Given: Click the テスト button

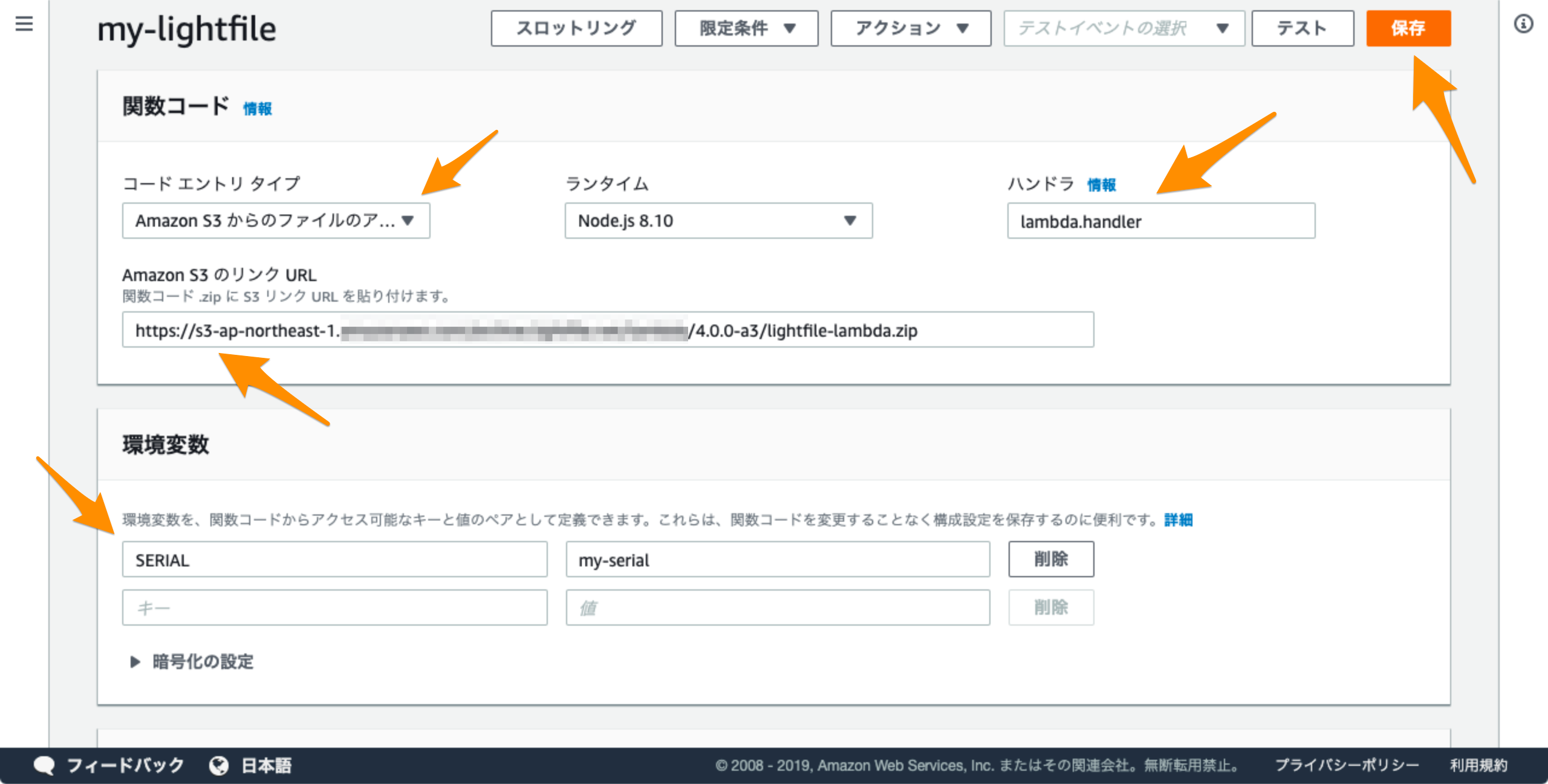Looking at the screenshot, I should point(1302,28).
